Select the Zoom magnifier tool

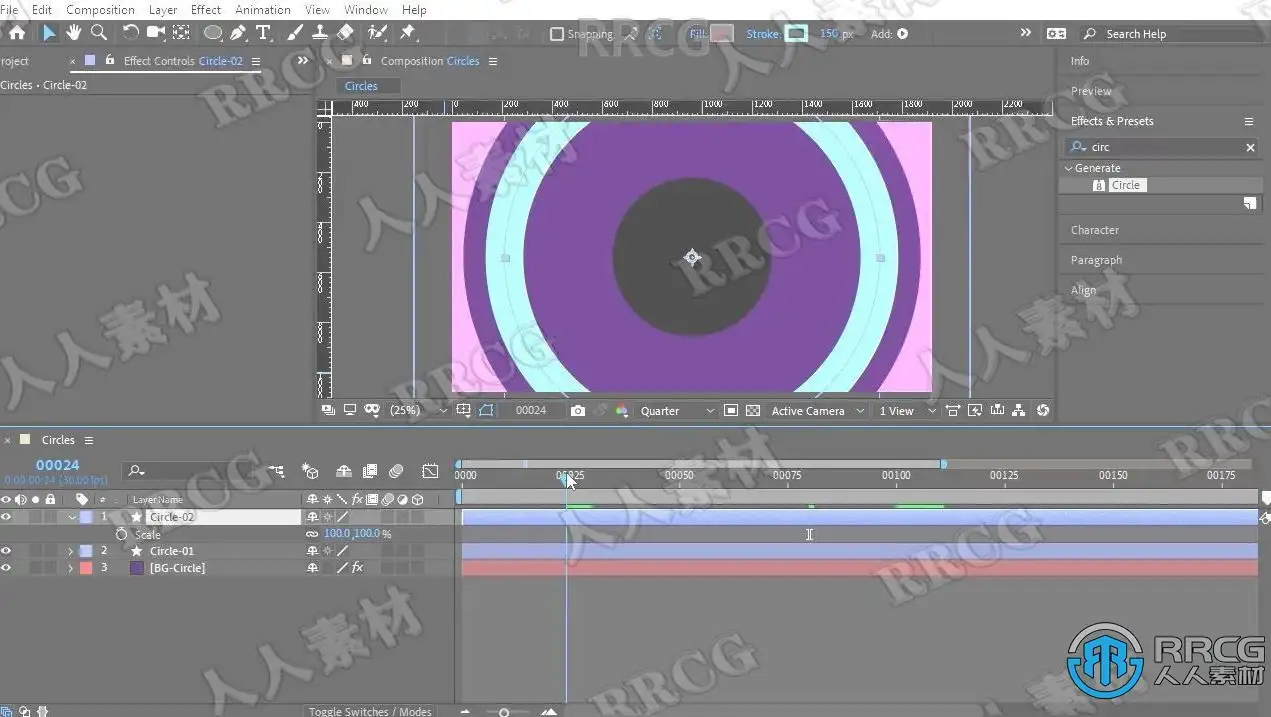(99, 33)
